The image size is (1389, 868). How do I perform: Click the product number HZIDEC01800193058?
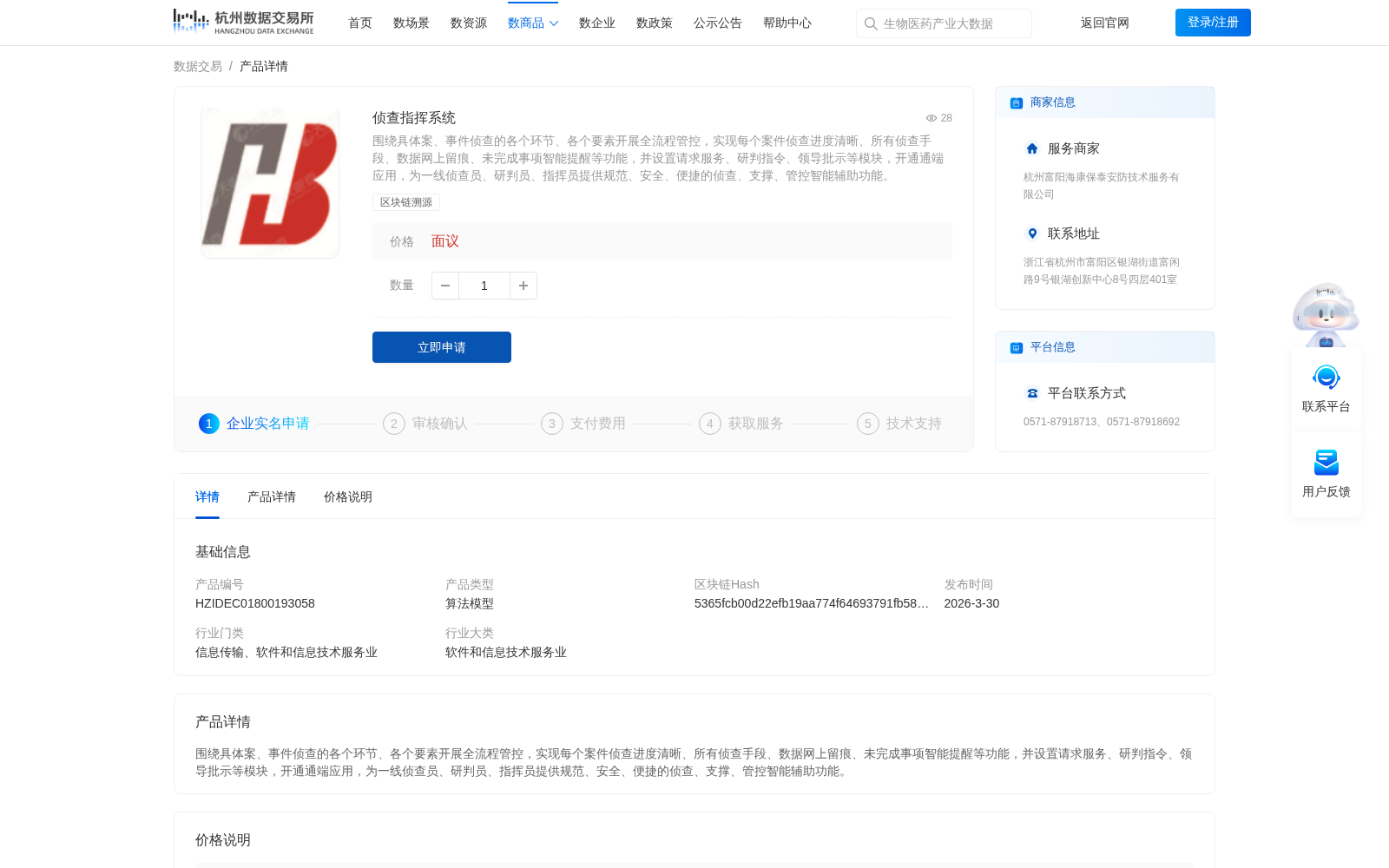point(255,604)
